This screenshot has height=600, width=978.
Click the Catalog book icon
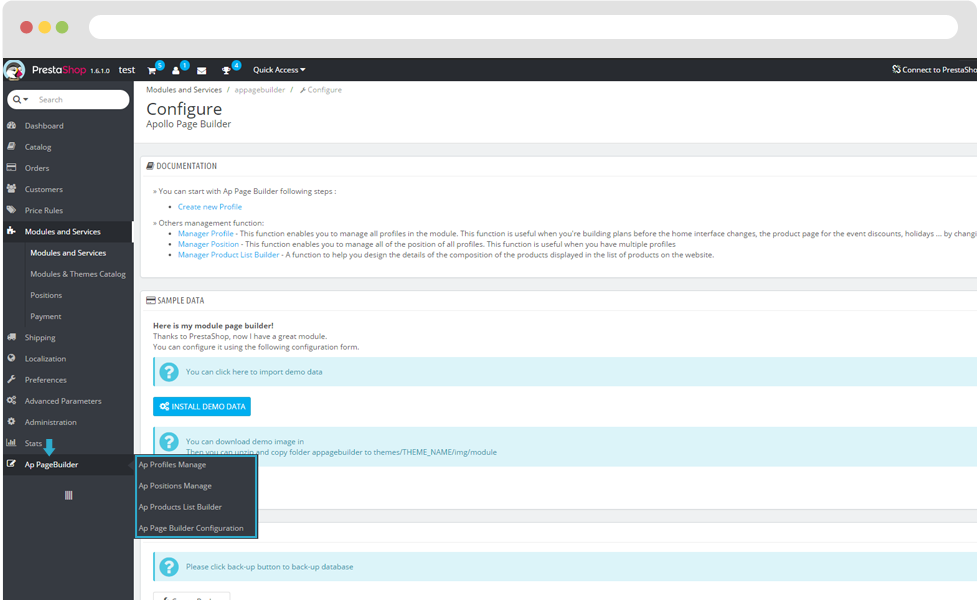click(x=11, y=147)
